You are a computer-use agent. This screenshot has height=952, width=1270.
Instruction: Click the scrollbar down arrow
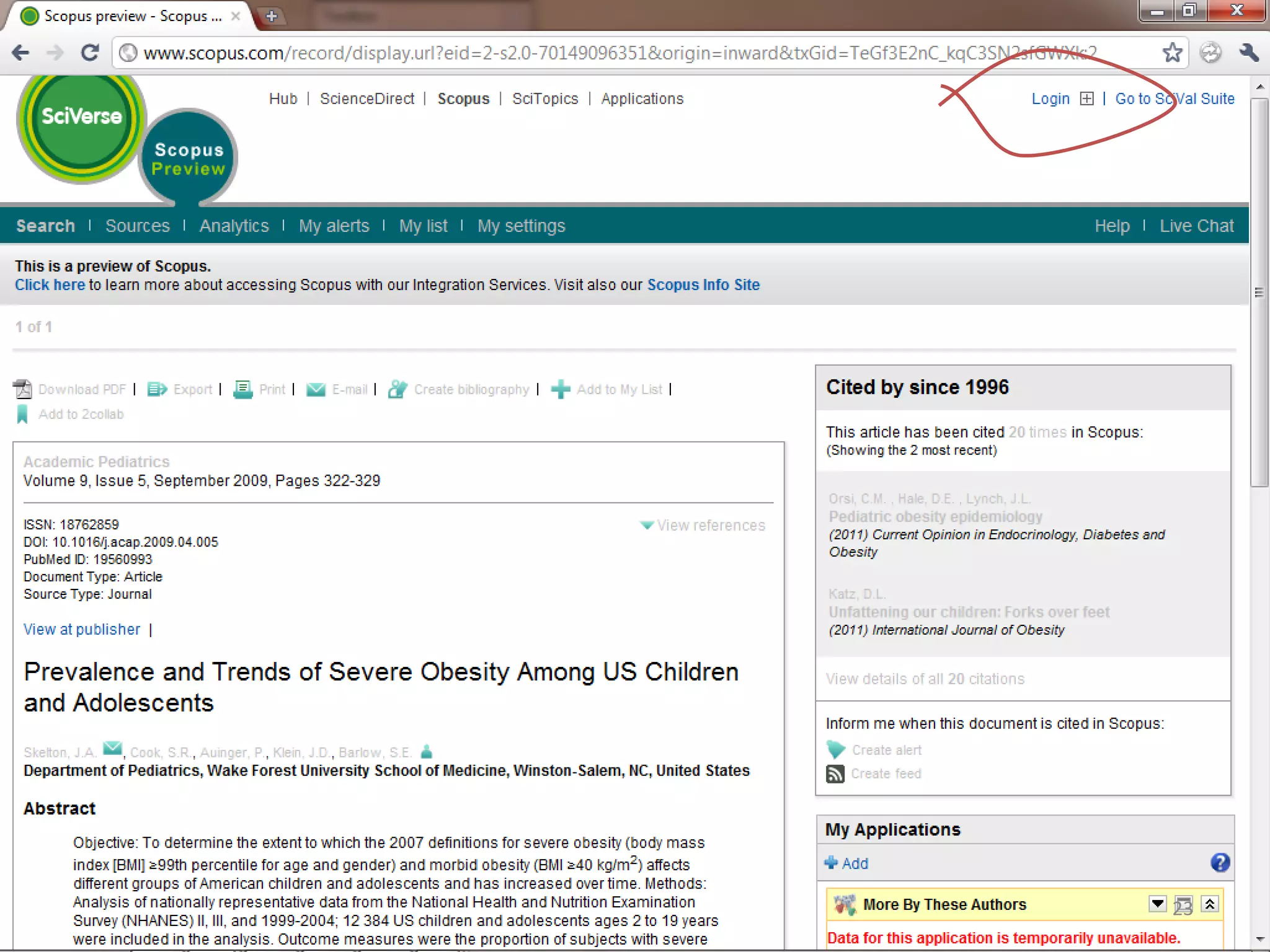click(1259, 940)
